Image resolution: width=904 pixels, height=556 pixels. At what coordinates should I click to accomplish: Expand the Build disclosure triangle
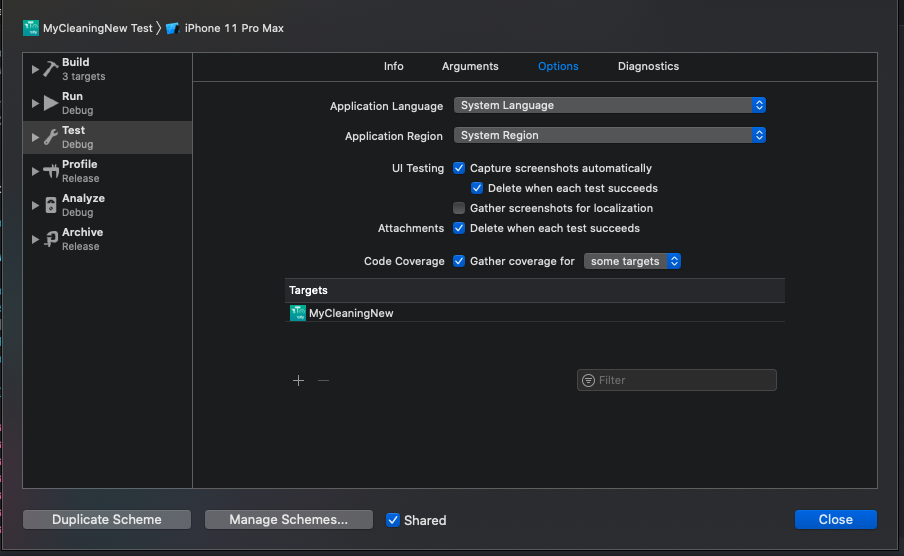pos(35,69)
